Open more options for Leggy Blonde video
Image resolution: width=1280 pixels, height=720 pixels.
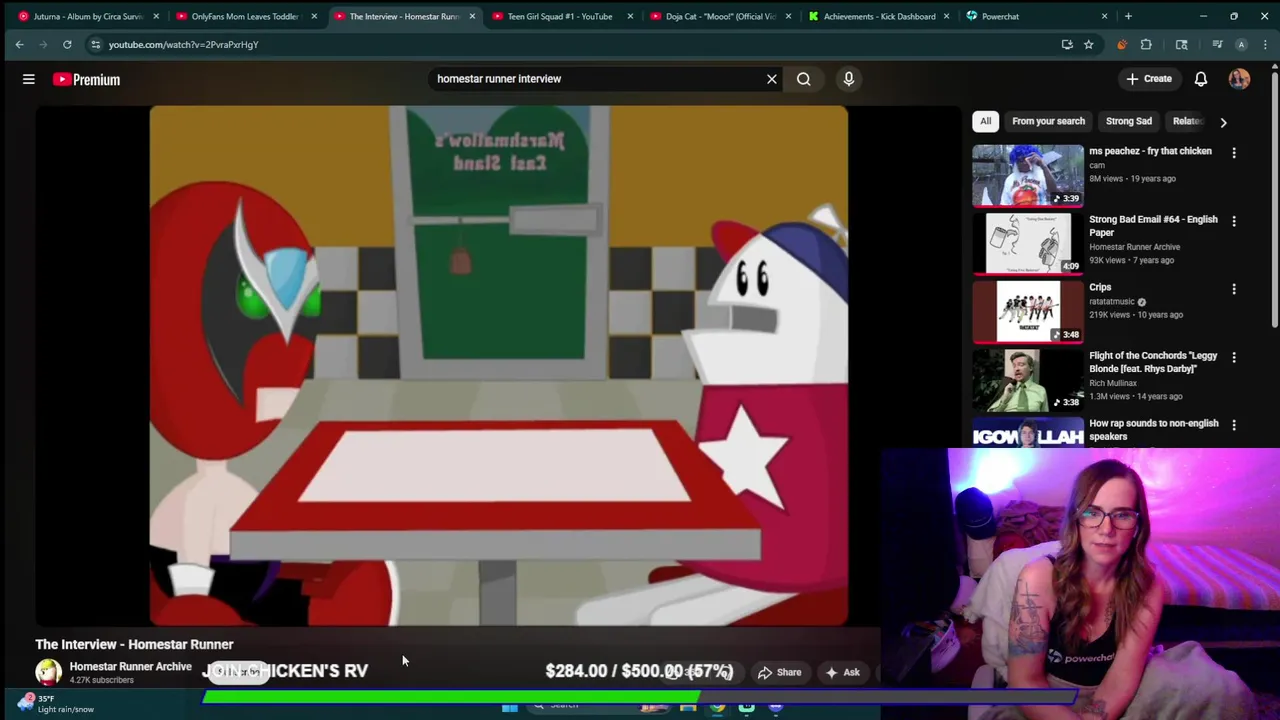pyautogui.click(x=1234, y=357)
